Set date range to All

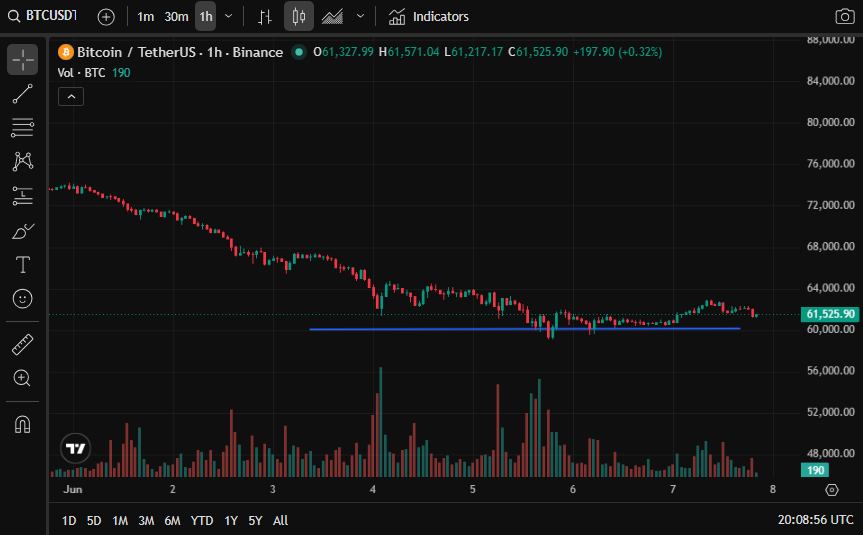click(x=281, y=521)
